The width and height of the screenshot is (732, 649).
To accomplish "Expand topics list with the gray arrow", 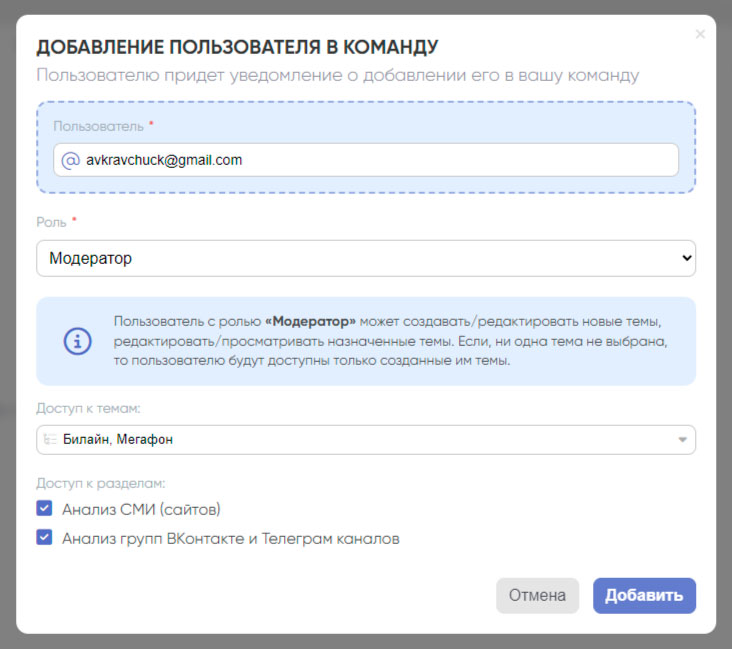I will [683, 440].
